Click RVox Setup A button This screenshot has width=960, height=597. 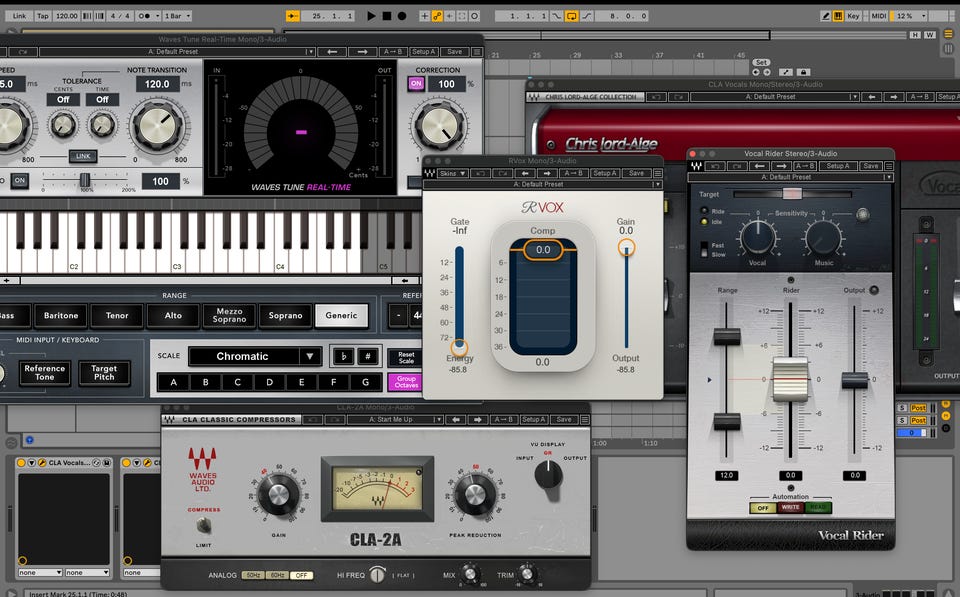pyautogui.click(x=606, y=173)
